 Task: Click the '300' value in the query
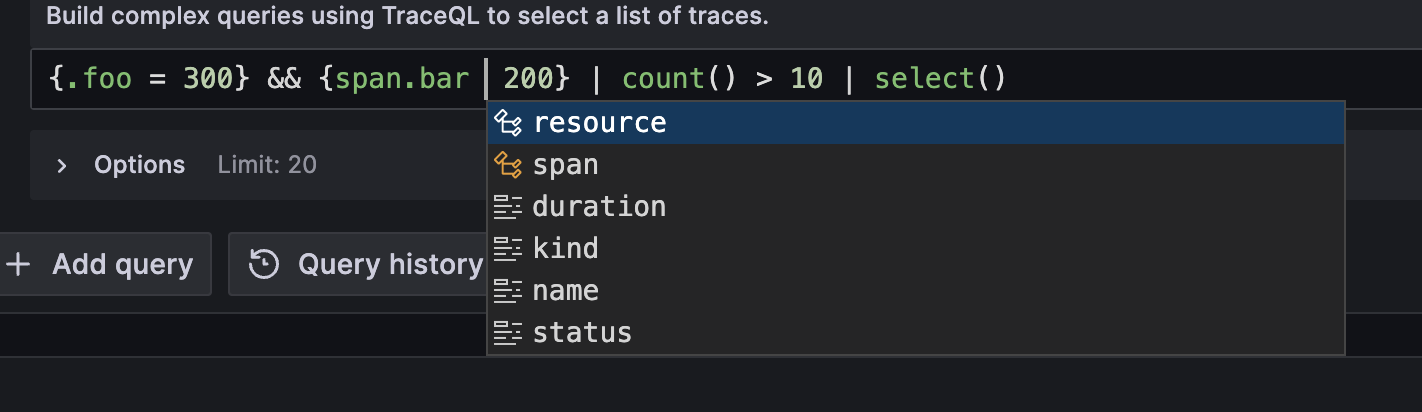click(x=207, y=78)
